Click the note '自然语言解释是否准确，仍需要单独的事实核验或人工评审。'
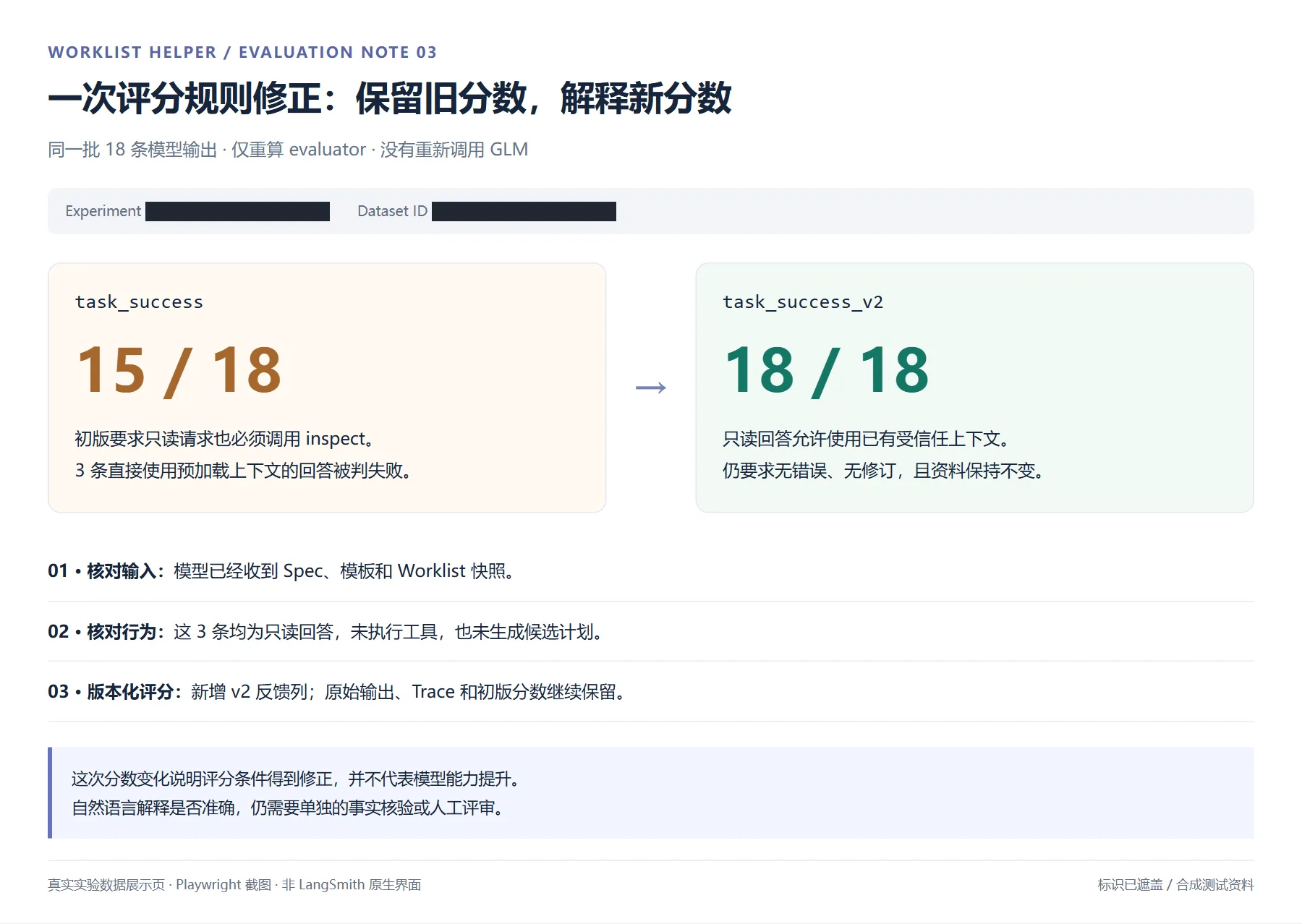 [x=288, y=808]
